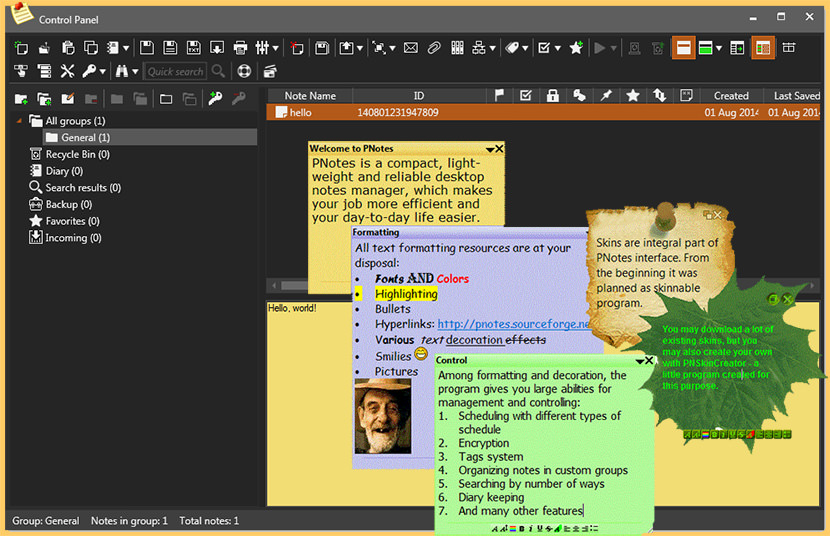Screen dimensions: 830x536
Task: Click the add new group folder icon
Action: [x=21, y=98]
